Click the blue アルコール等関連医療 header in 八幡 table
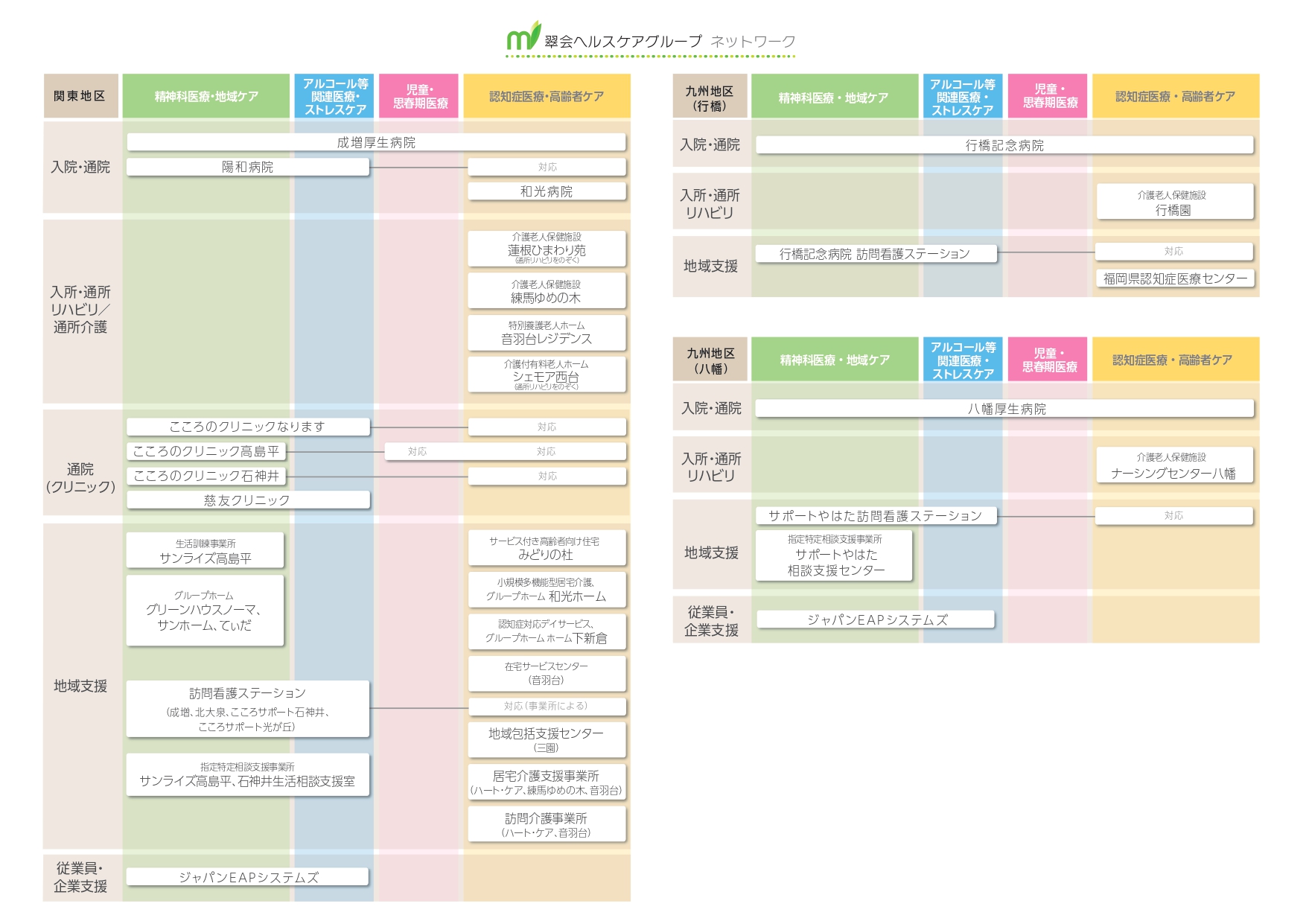The height and width of the screenshot is (924, 1306). tap(963, 360)
